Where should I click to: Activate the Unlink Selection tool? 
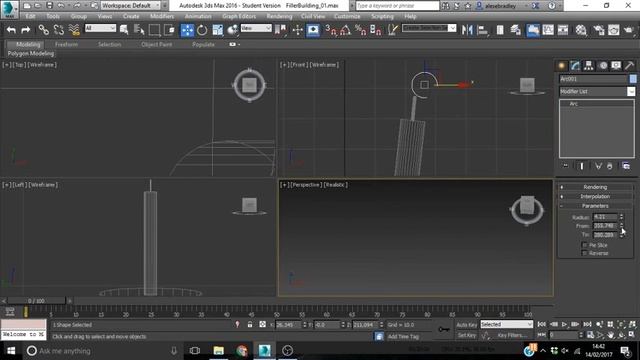pyautogui.click(x=59, y=30)
